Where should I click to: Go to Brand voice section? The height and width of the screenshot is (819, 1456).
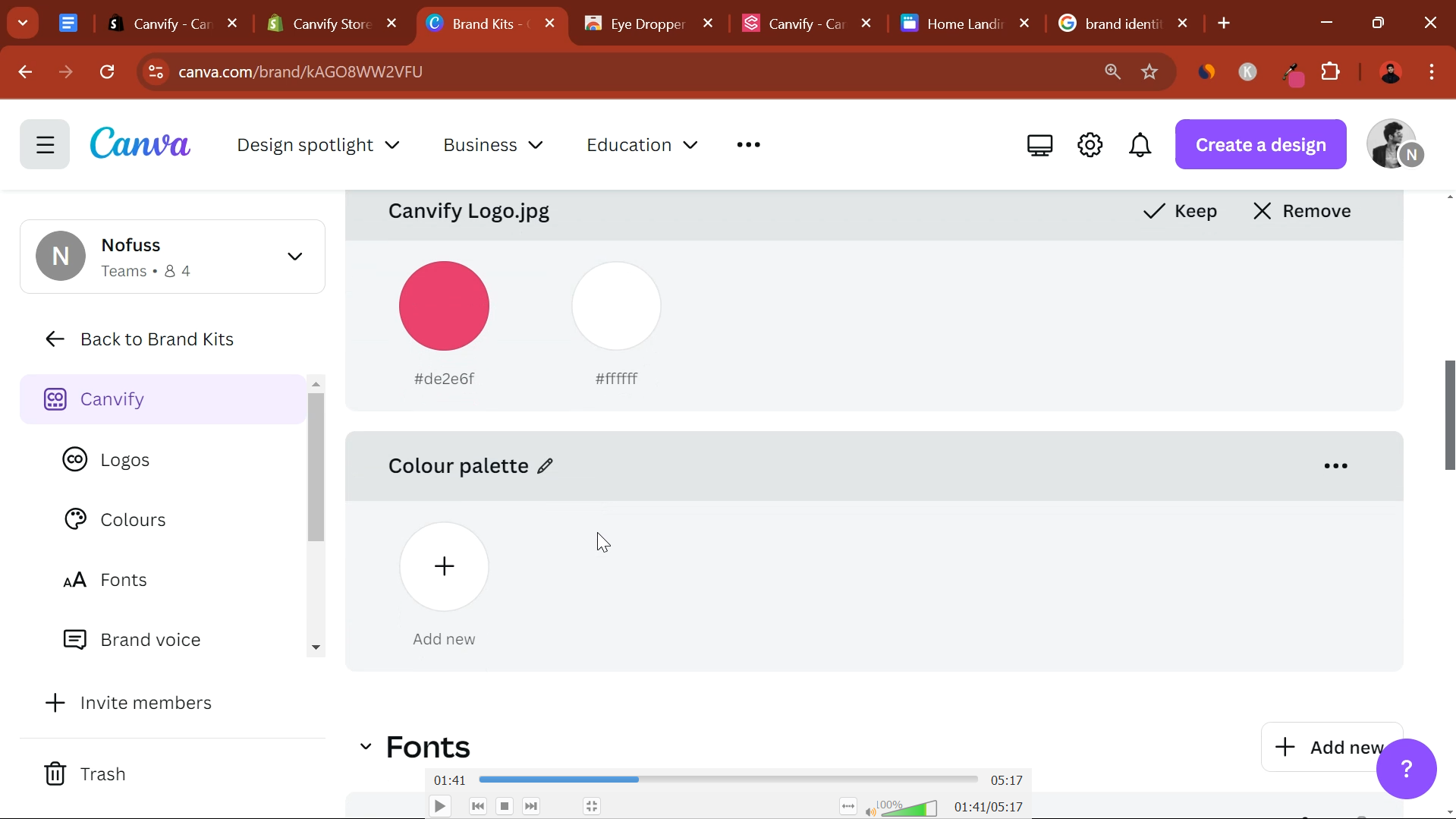pos(132,640)
